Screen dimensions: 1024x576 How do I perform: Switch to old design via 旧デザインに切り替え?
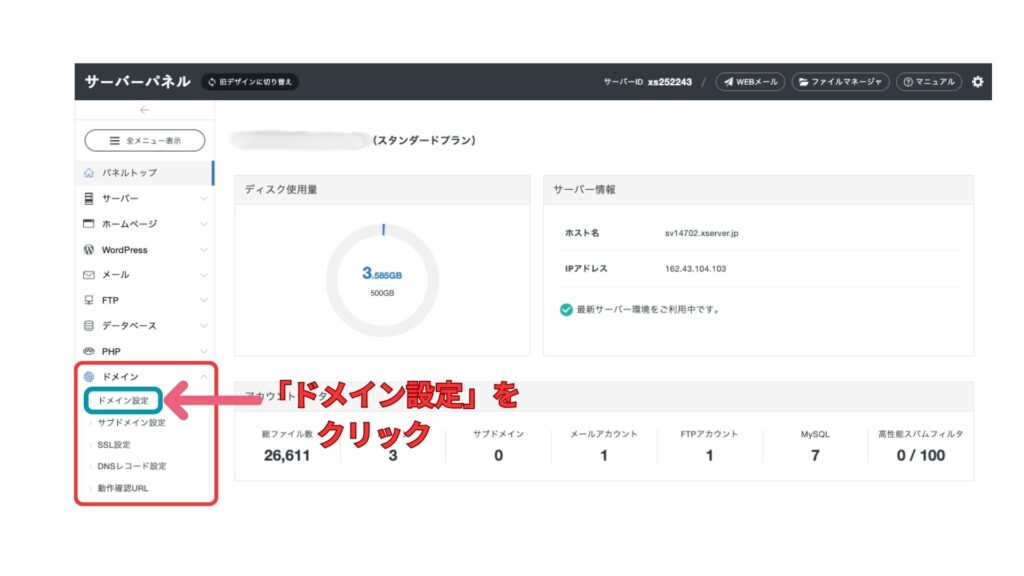[x=250, y=82]
